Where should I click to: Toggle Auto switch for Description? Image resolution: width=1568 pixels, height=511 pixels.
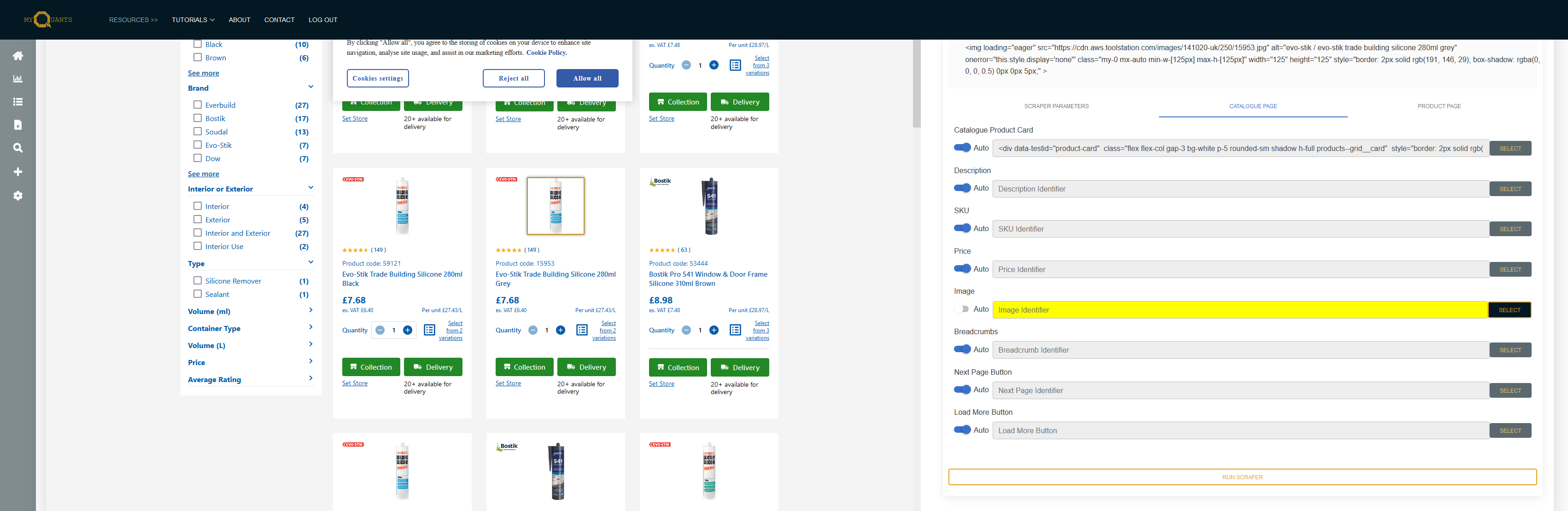point(962,188)
